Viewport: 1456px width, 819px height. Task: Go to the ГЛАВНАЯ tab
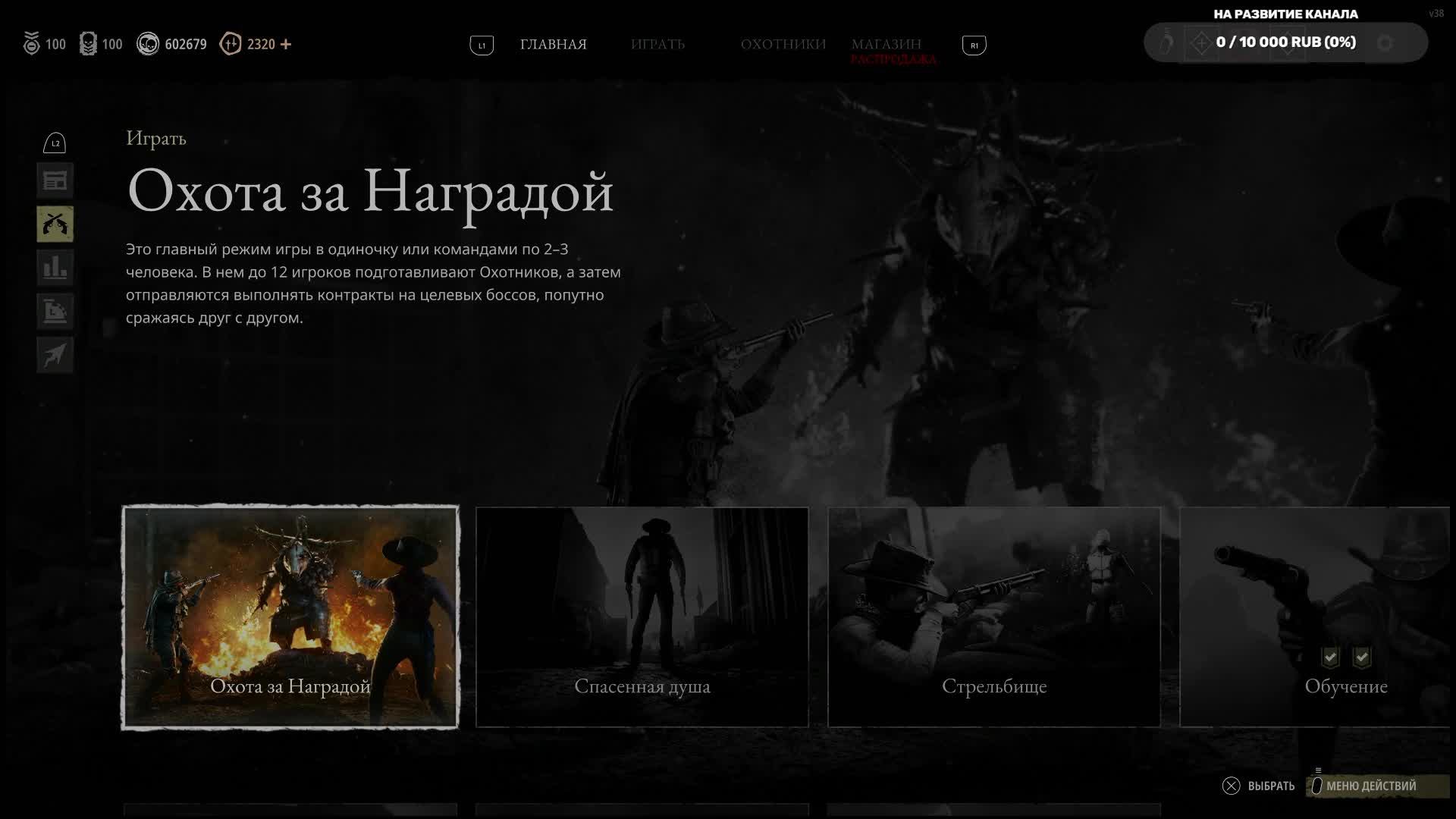coord(553,45)
